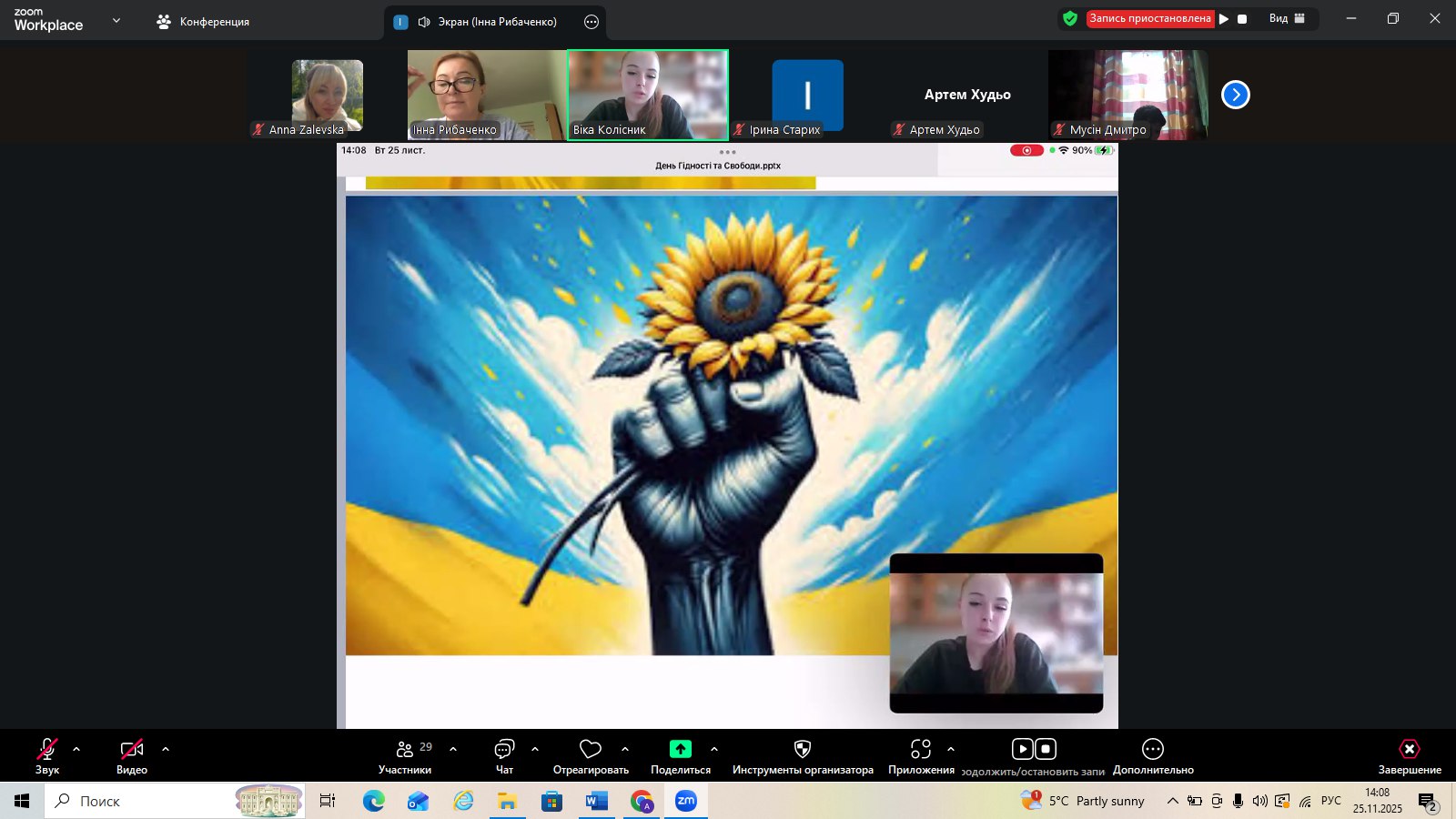Open the Chat panel icon

coord(504,749)
